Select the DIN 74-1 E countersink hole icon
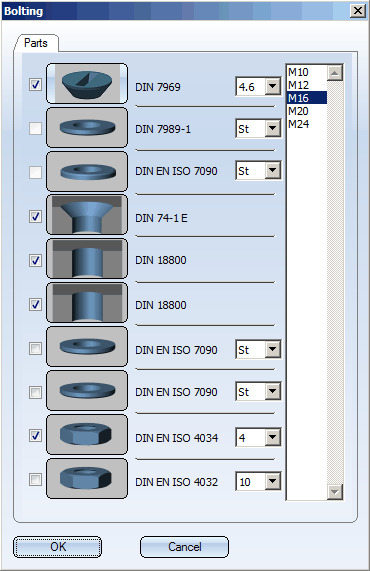This screenshot has width=370, height=571. tap(87, 214)
